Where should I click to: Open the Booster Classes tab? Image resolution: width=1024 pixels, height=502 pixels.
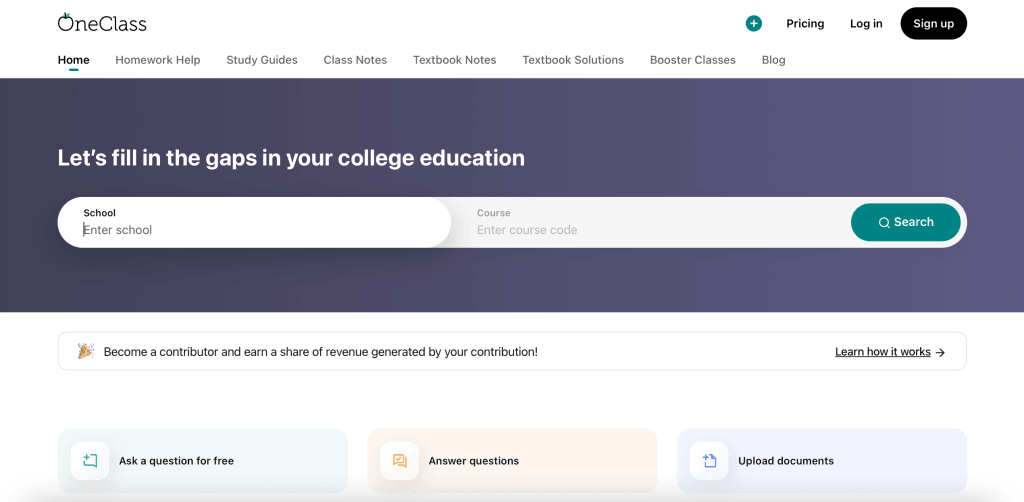(693, 60)
